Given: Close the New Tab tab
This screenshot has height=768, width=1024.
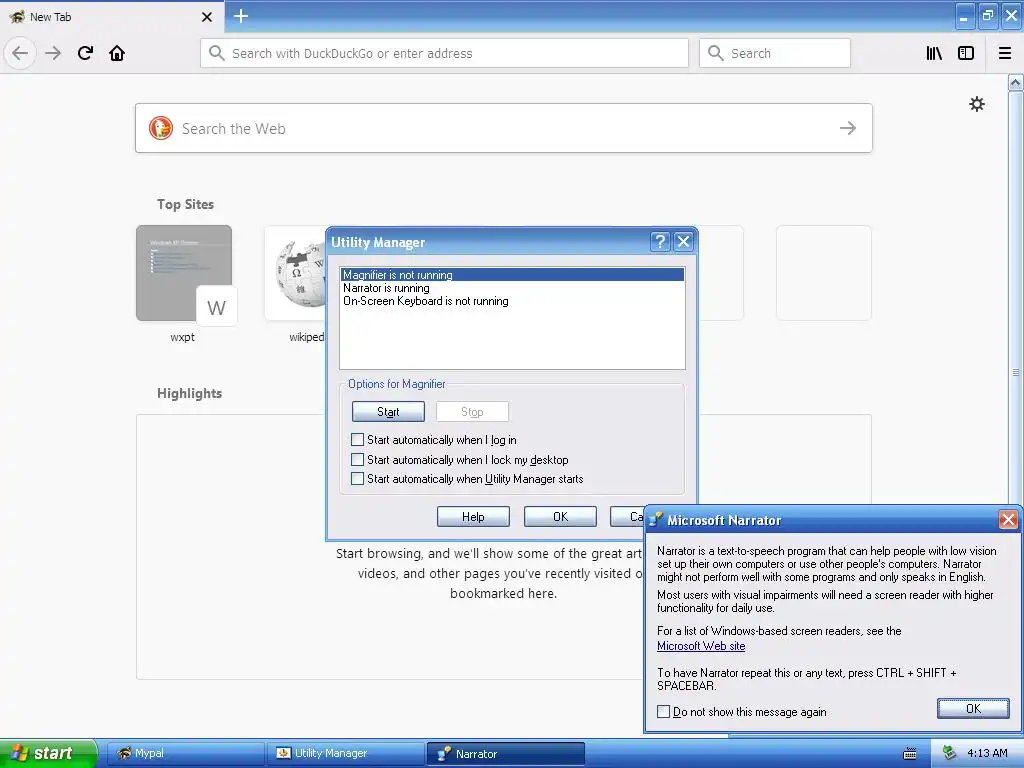Looking at the screenshot, I should click(x=207, y=17).
